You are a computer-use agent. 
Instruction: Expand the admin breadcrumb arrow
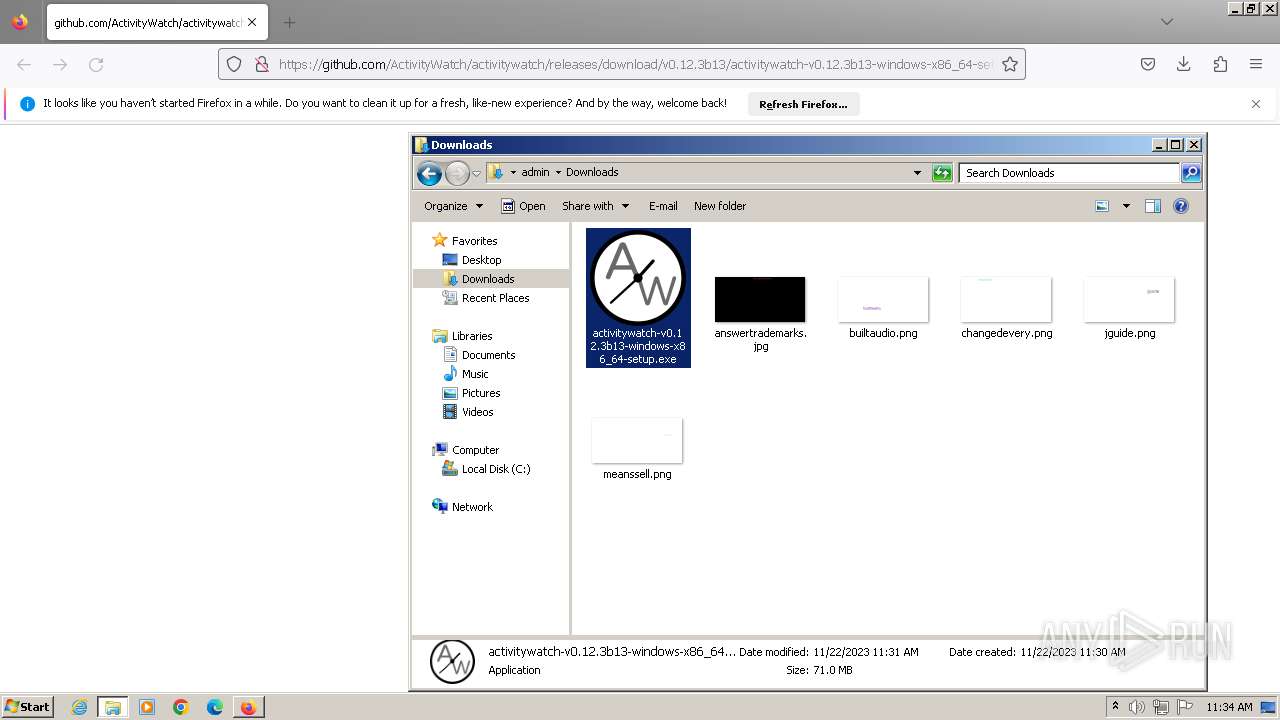point(558,172)
